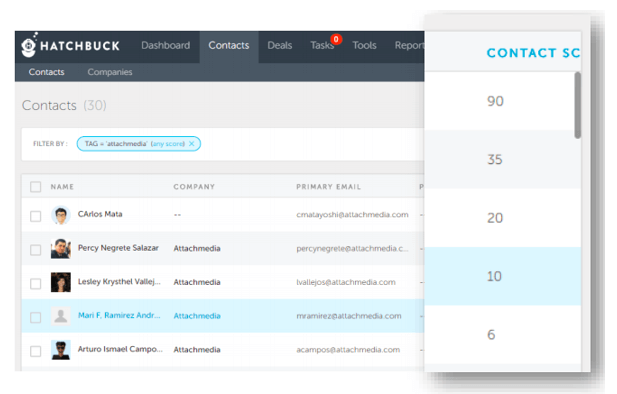Check the Arturo Ismael Campo checkbox

35,351
